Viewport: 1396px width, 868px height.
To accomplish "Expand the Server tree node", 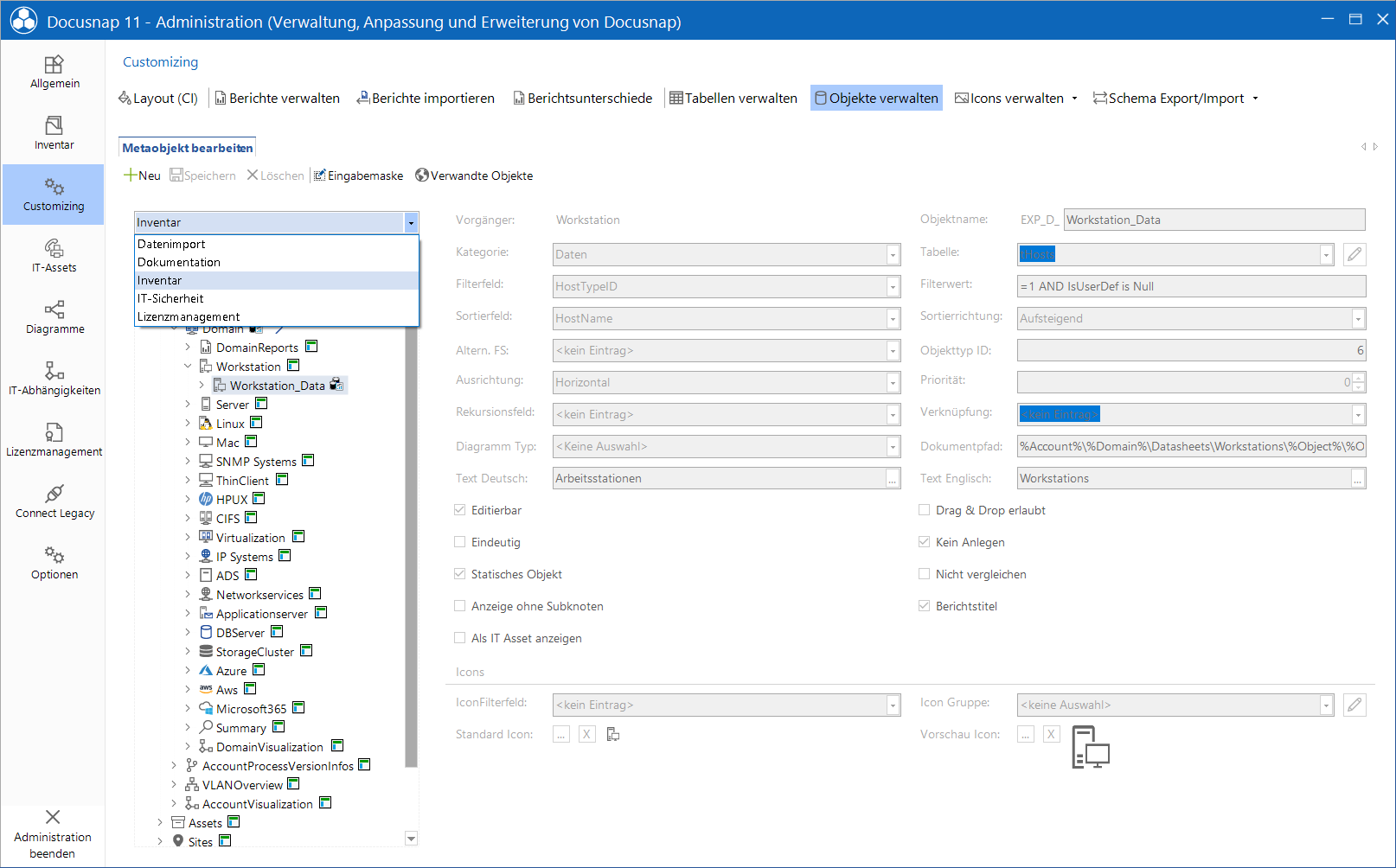I will (x=188, y=404).
